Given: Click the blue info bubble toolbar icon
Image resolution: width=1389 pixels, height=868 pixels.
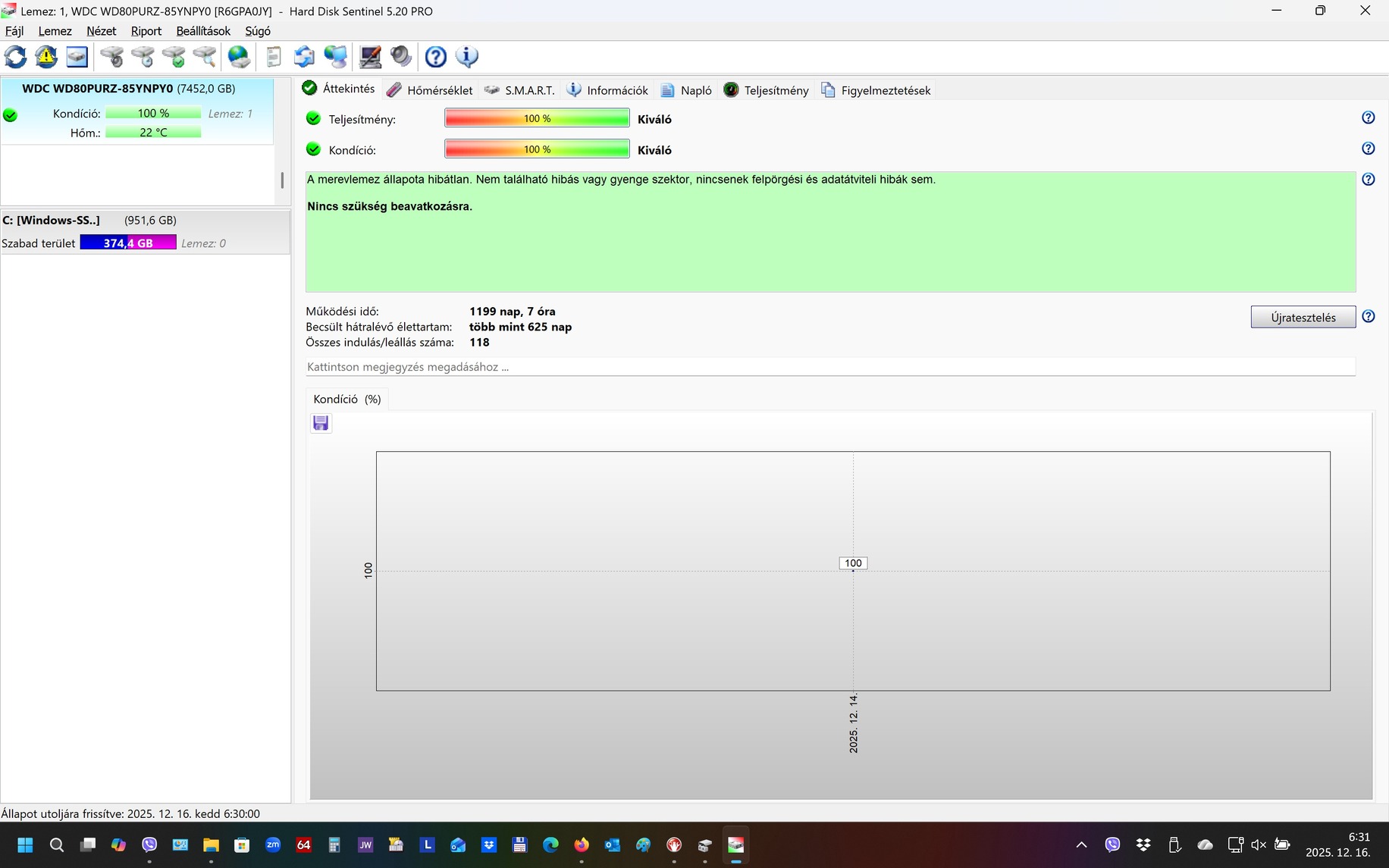Looking at the screenshot, I should [467, 57].
